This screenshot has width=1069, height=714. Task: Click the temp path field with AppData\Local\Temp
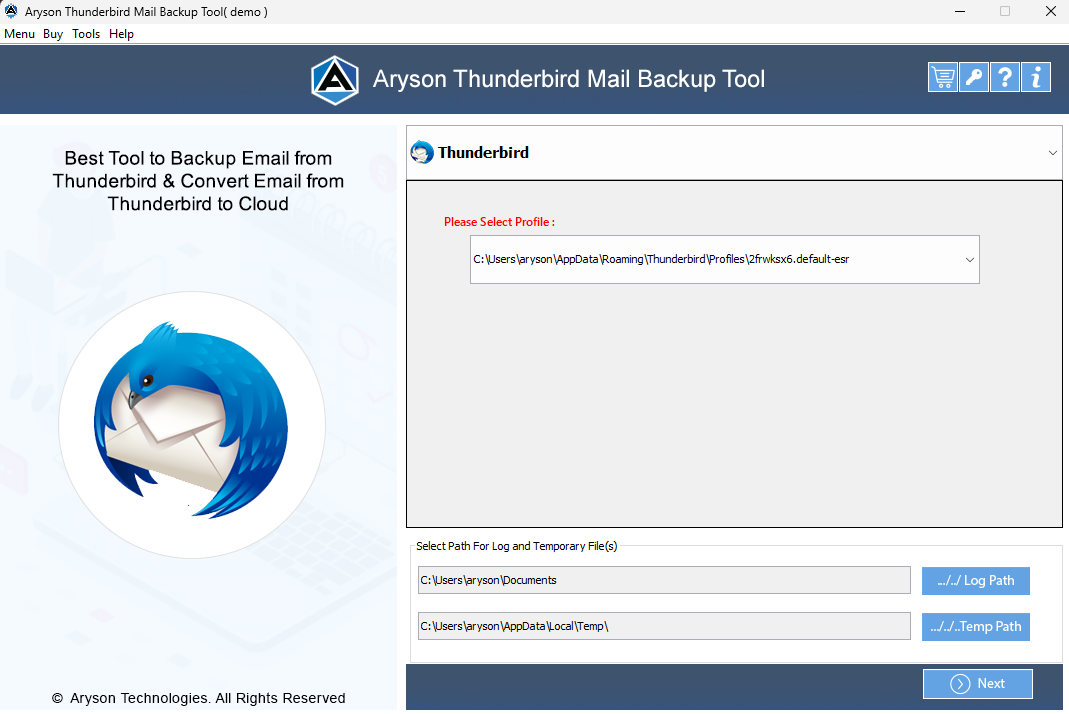click(664, 625)
